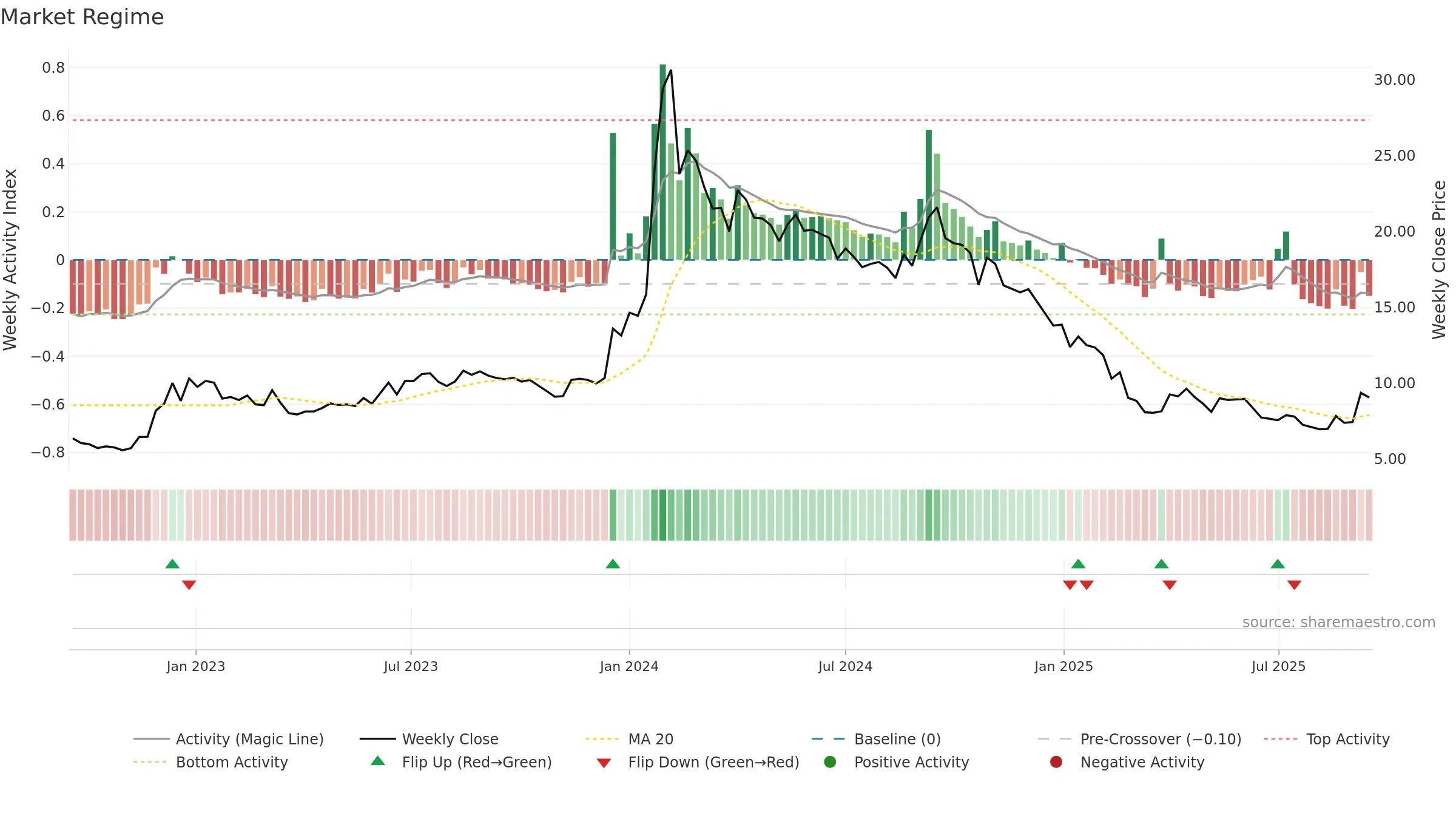
Task: Click the dark red Negative Activity dot in legend
Action: 1056,762
